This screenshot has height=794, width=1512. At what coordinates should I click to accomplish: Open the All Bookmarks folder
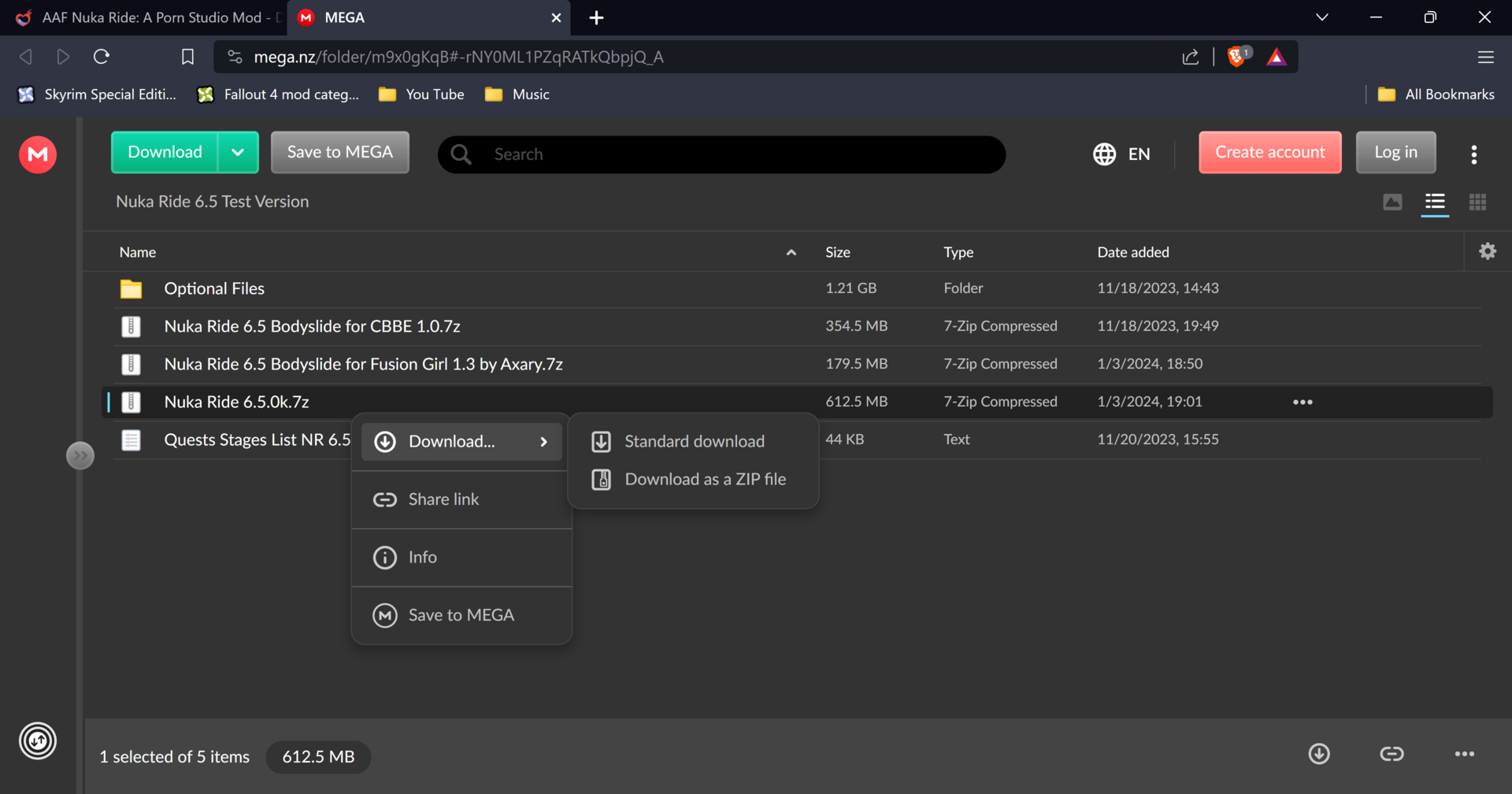click(1436, 95)
